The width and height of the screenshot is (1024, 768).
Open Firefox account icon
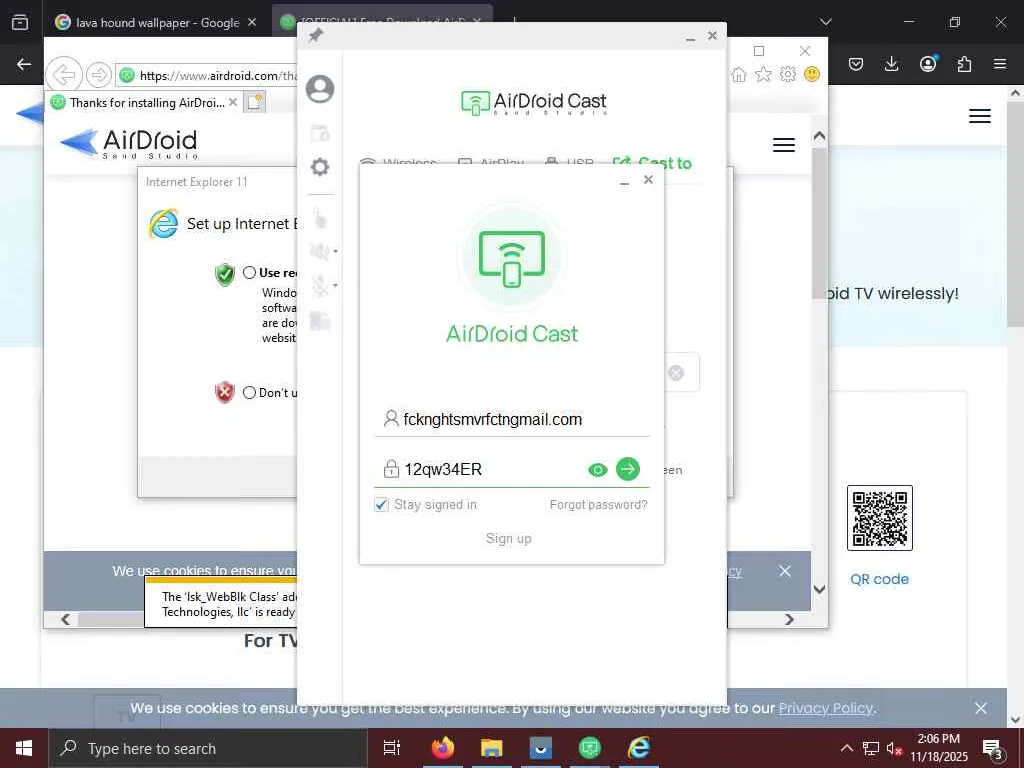928,63
